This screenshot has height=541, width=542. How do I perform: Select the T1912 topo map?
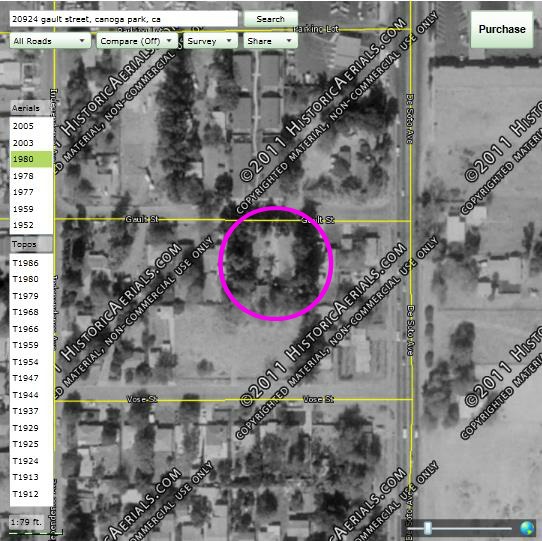tap(31, 494)
